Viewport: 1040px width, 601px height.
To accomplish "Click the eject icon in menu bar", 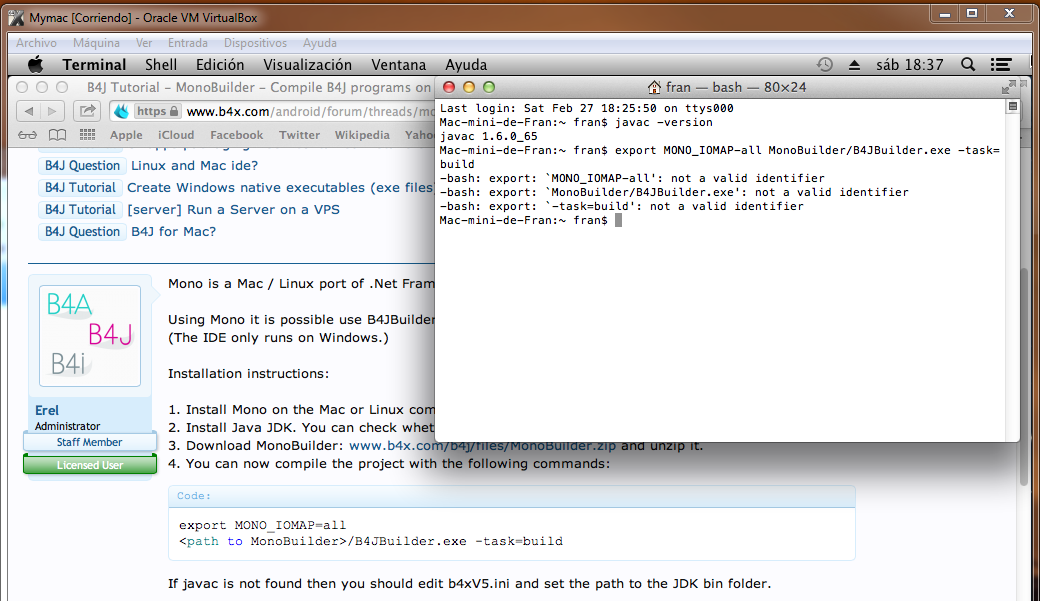I will click(854, 65).
